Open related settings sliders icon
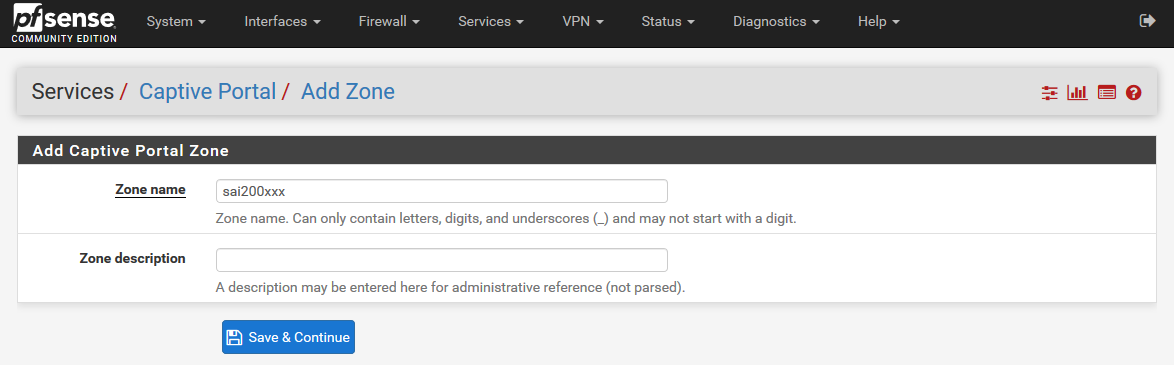The width and height of the screenshot is (1174, 365). [x=1050, y=93]
